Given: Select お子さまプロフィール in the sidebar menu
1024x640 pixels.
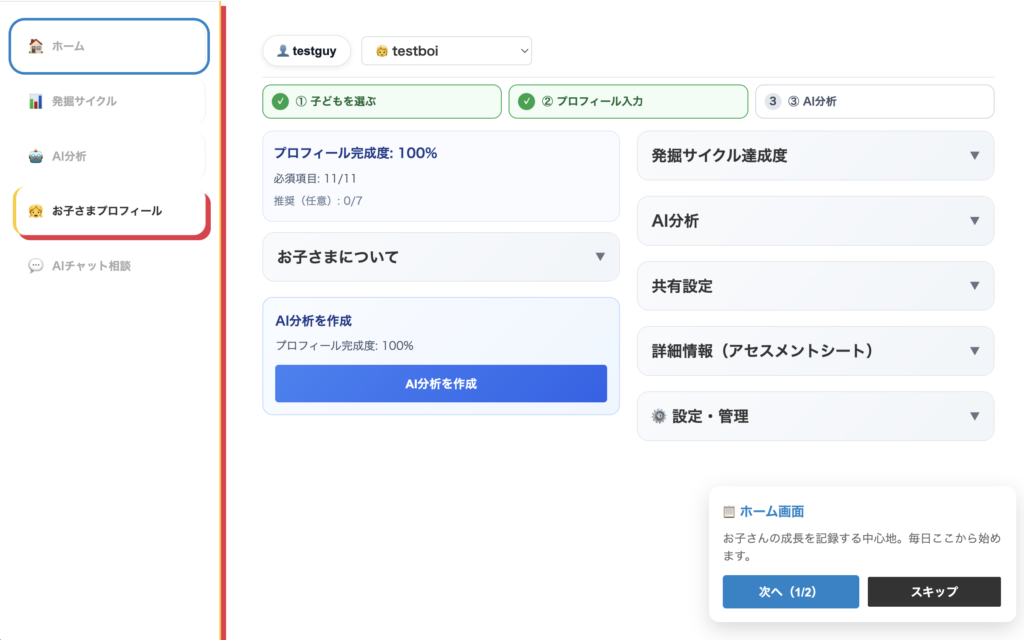Looking at the screenshot, I should click(x=109, y=211).
